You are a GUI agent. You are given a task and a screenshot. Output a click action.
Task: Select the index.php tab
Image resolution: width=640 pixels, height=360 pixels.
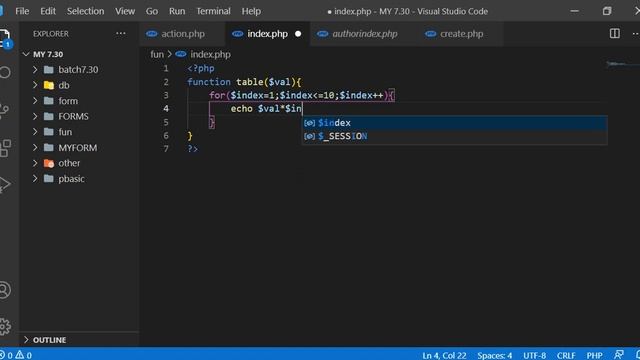[x=267, y=33]
